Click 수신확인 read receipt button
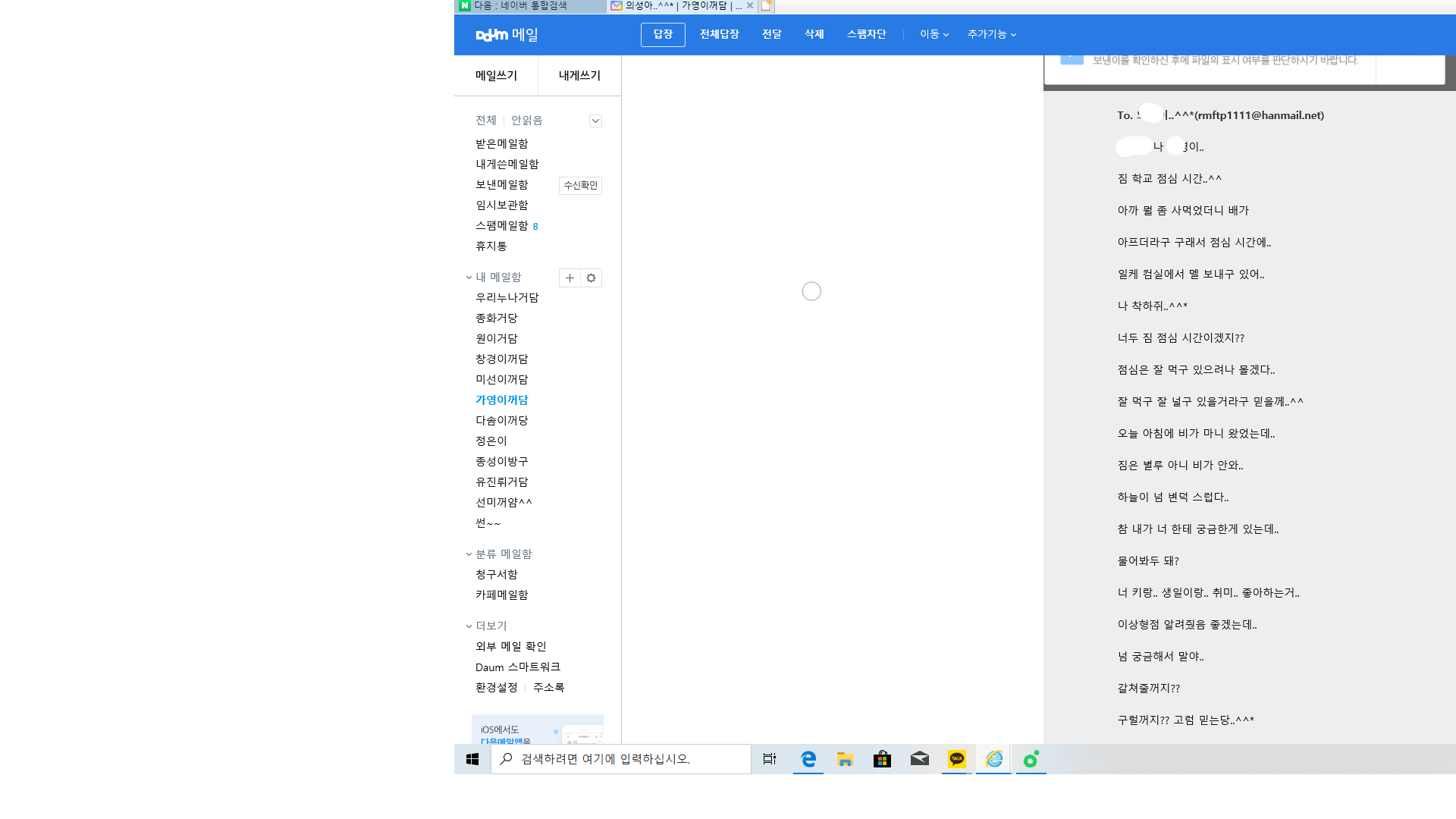 580,186
